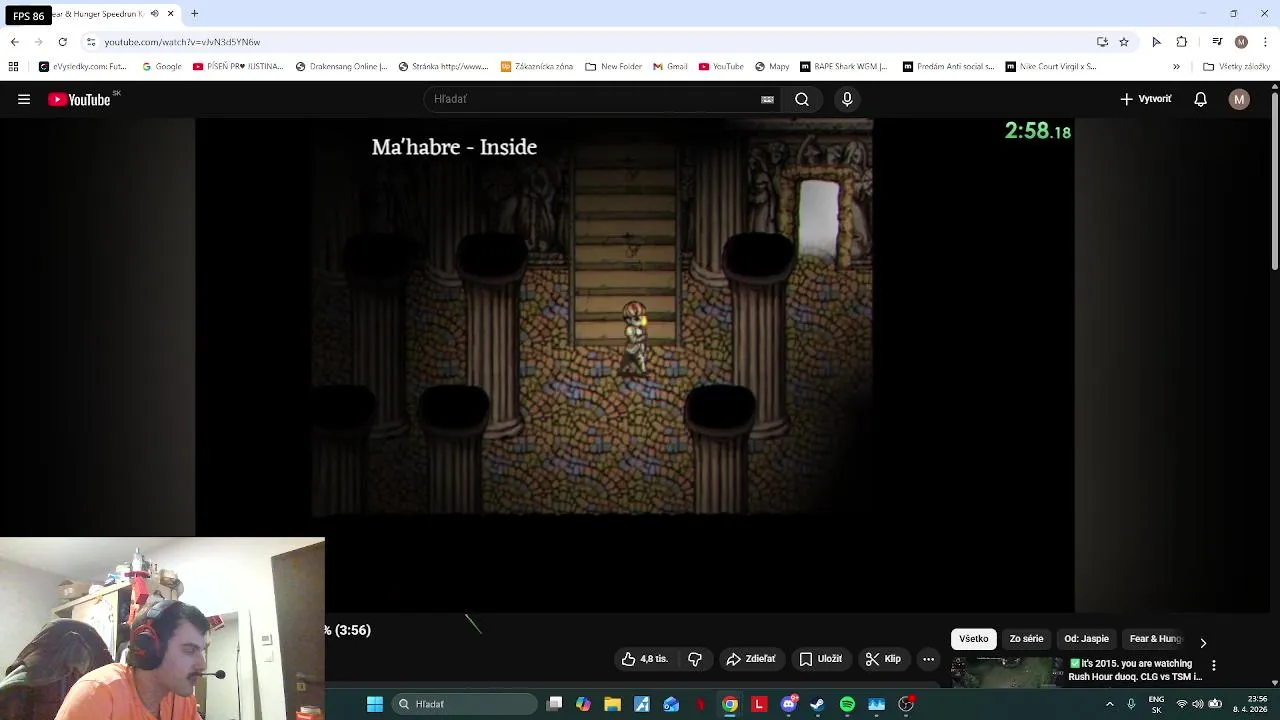Switch to Chrome in the taskbar
1280x720 pixels.
[730, 704]
